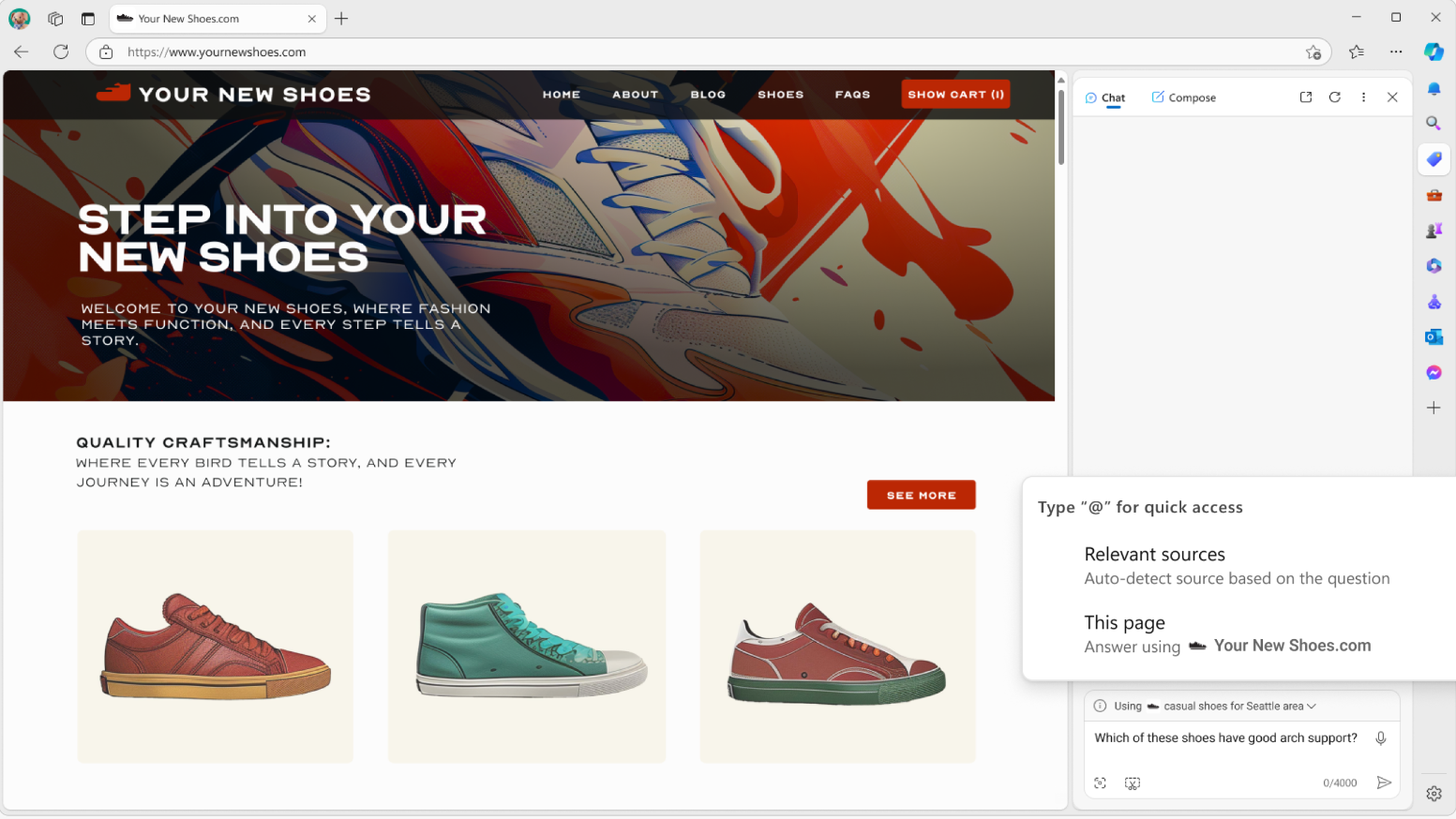
Task: Open the Outlook sidebar icon
Action: (x=1433, y=337)
